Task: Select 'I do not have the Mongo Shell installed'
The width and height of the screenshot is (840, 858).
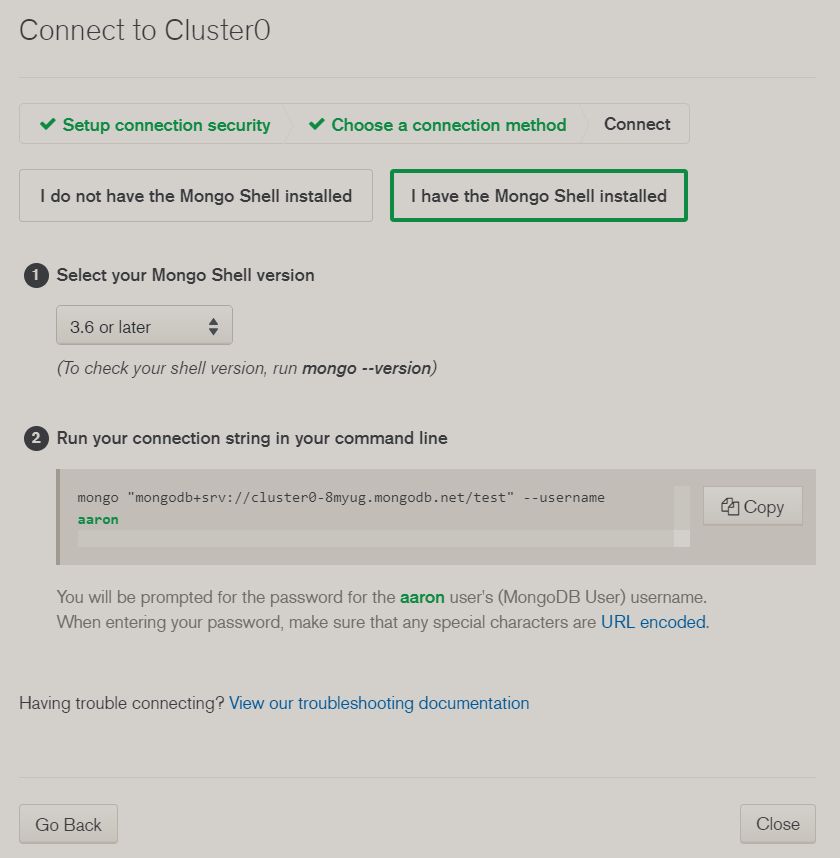Action: [x=196, y=196]
